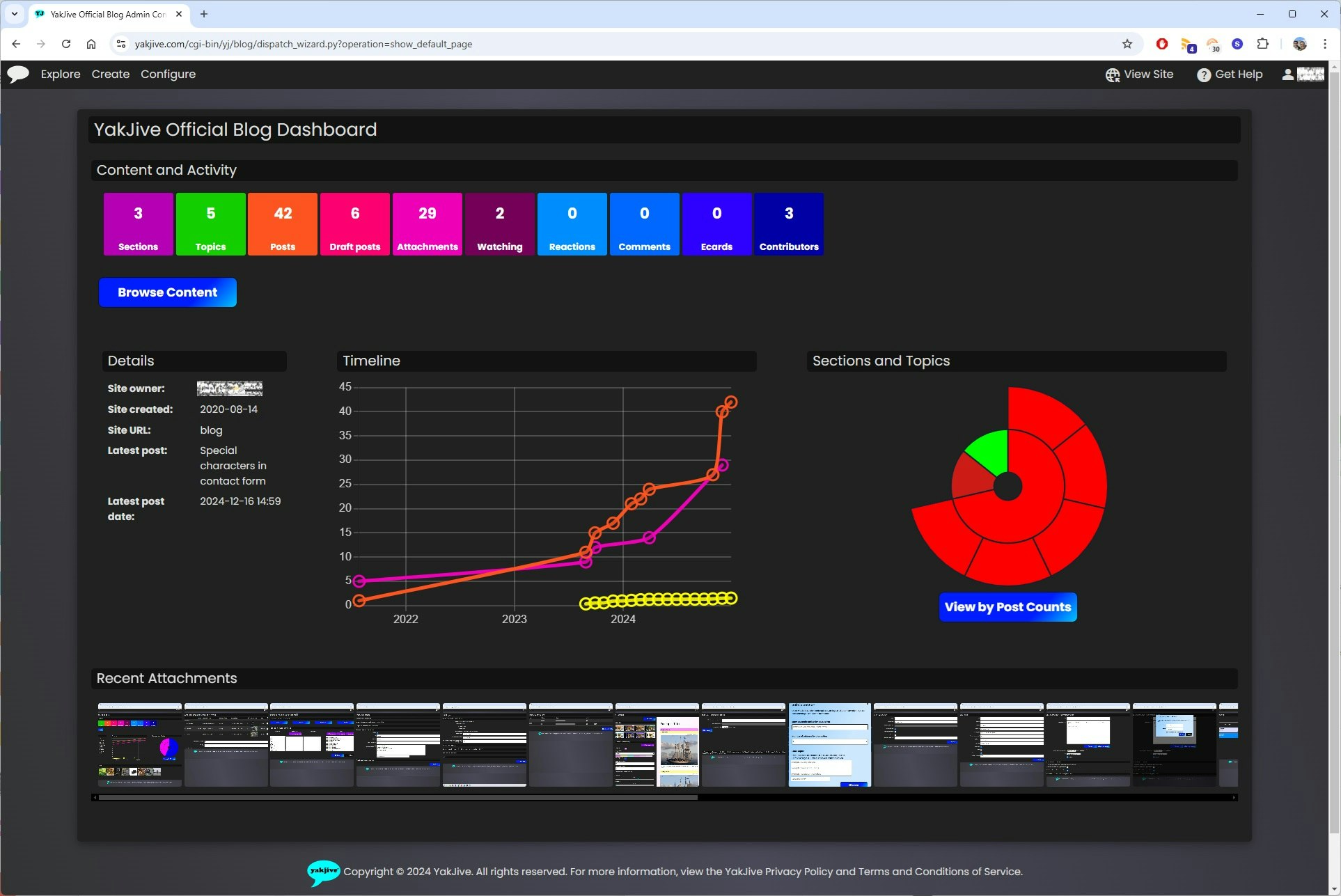Click the yellow extension icon with badge 4
This screenshot has height=896, width=1341.
click(x=1188, y=45)
